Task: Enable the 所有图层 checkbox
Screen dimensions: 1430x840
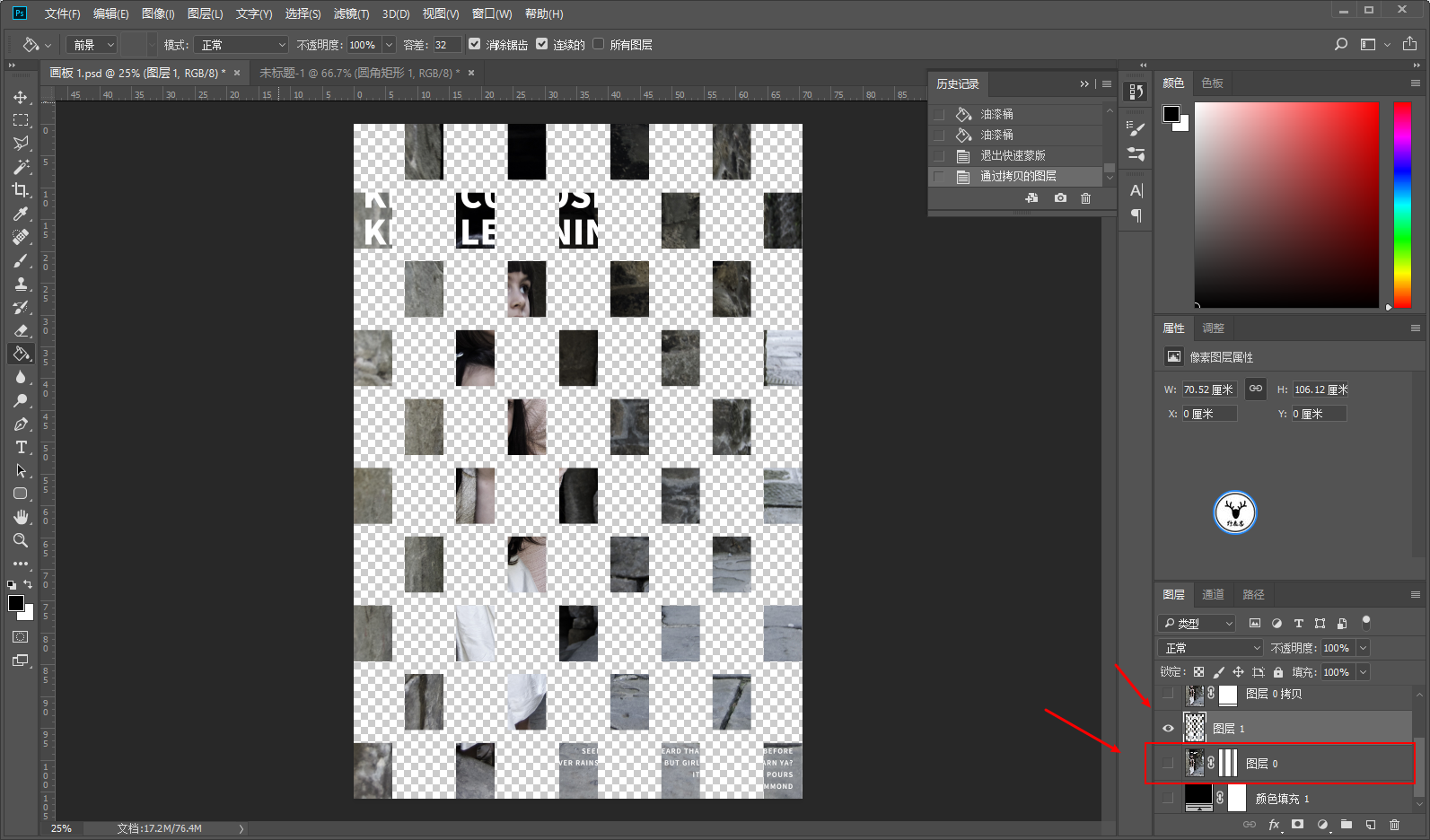Action: [x=599, y=44]
